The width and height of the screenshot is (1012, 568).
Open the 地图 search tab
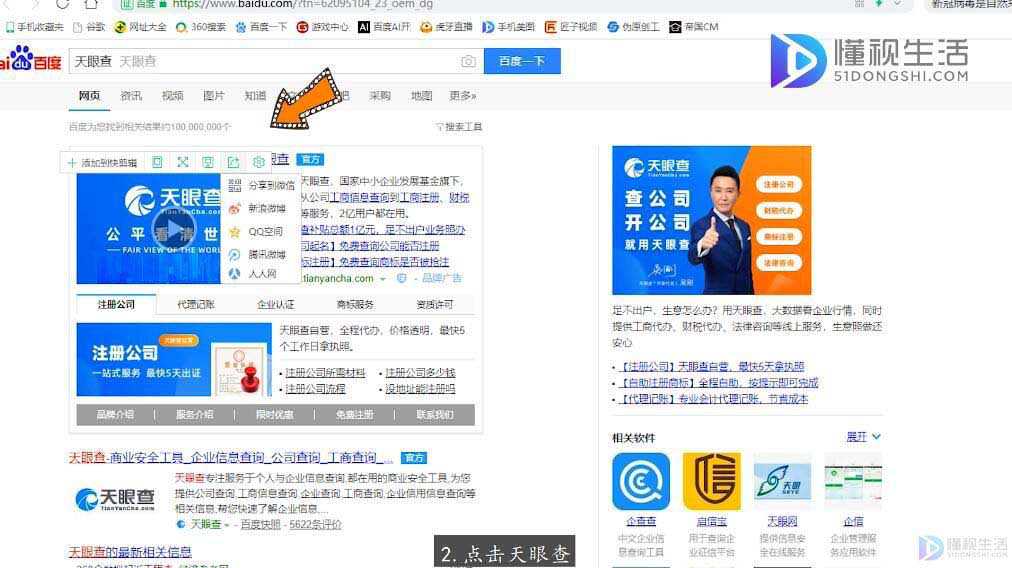coord(421,96)
